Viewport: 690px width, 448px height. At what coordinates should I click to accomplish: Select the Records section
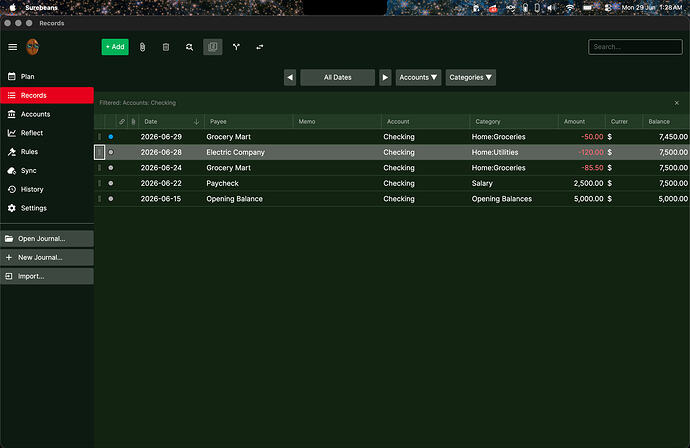click(47, 95)
